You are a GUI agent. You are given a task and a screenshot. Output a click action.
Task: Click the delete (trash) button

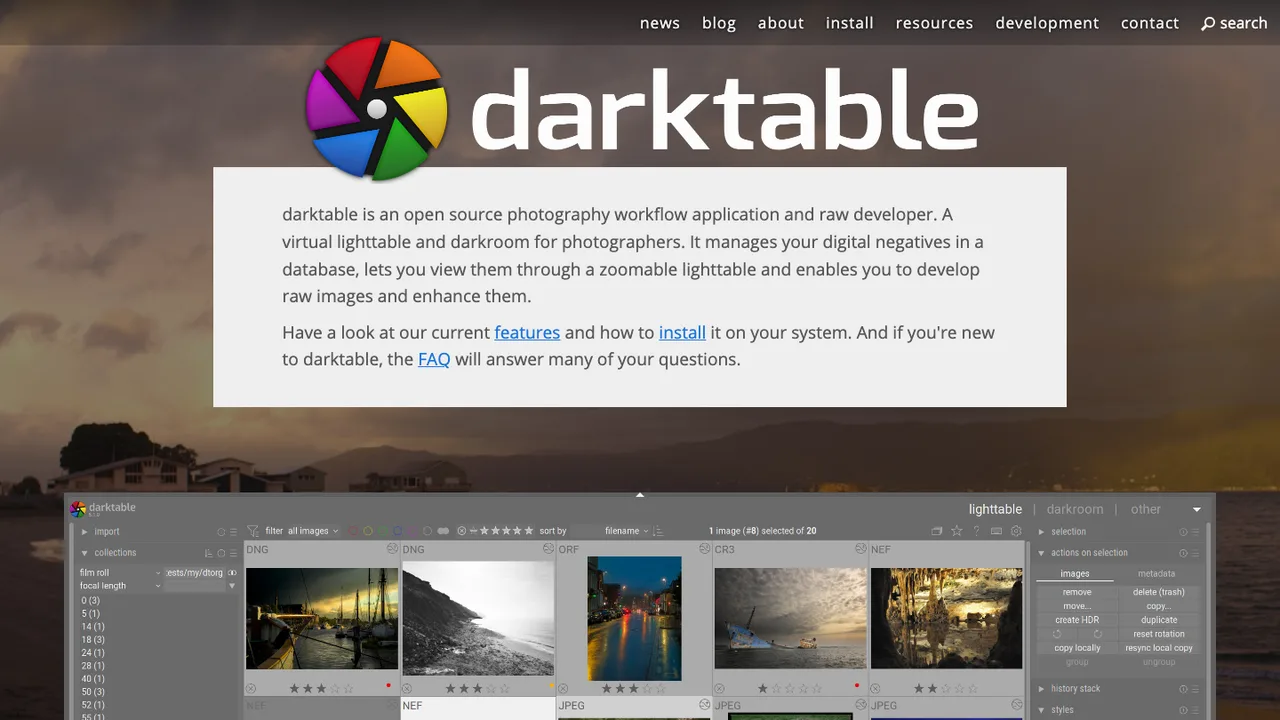(x=1159, y=592)
